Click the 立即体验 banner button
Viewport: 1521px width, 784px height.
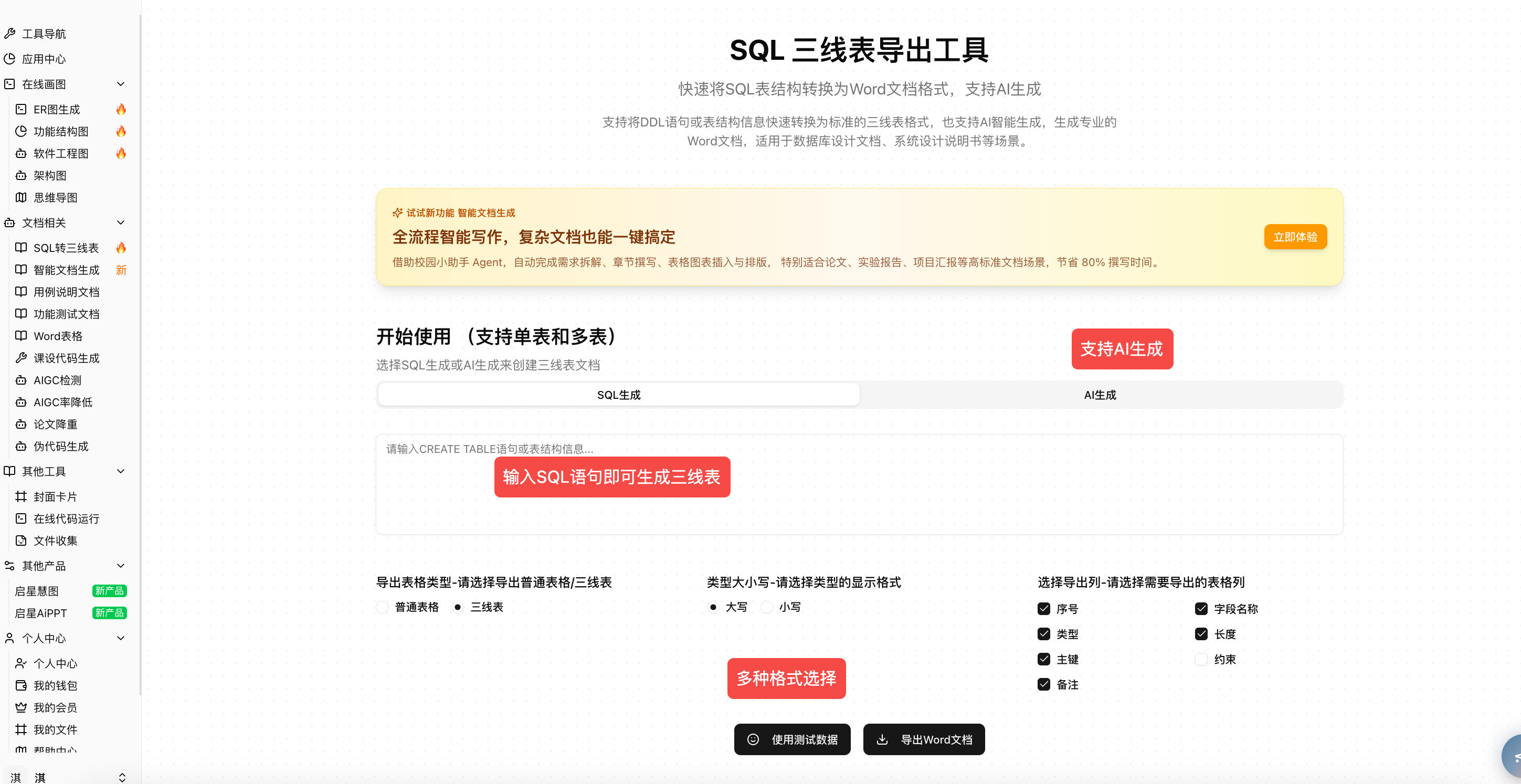(1295, 237)
